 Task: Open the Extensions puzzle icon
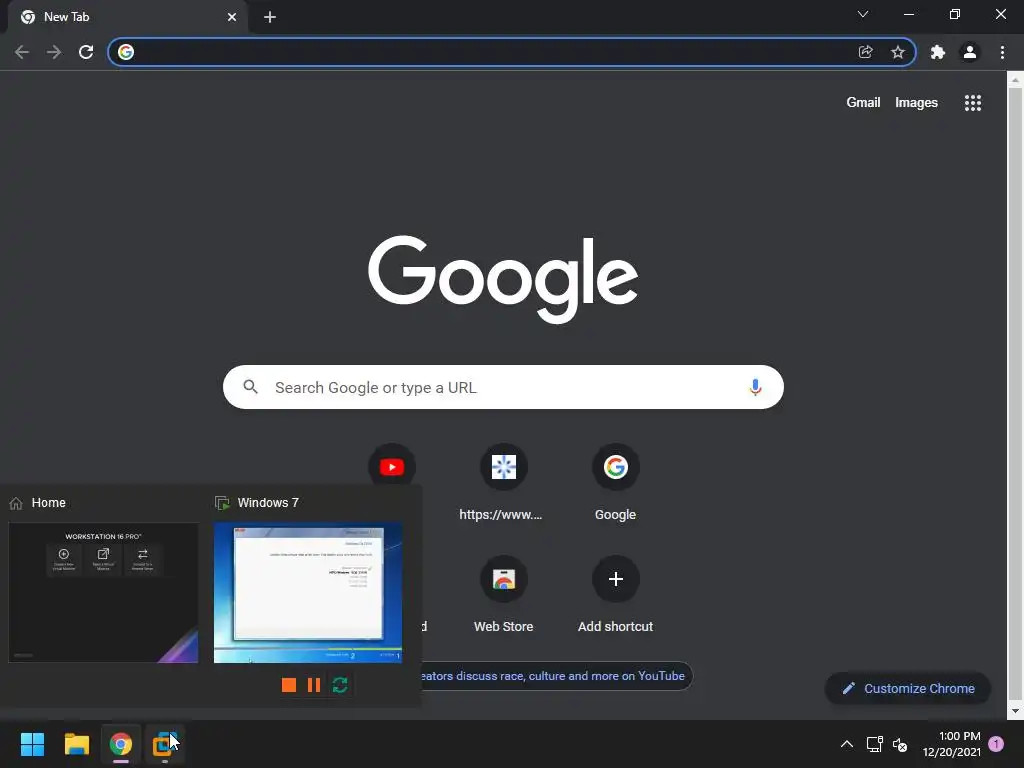[x=938, y=52]
